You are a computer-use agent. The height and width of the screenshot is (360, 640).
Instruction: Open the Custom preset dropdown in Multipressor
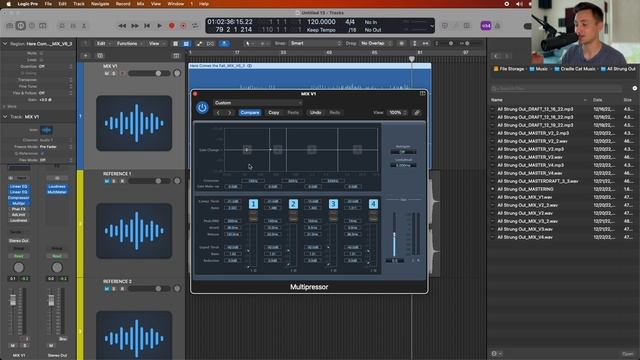[258, 103]
